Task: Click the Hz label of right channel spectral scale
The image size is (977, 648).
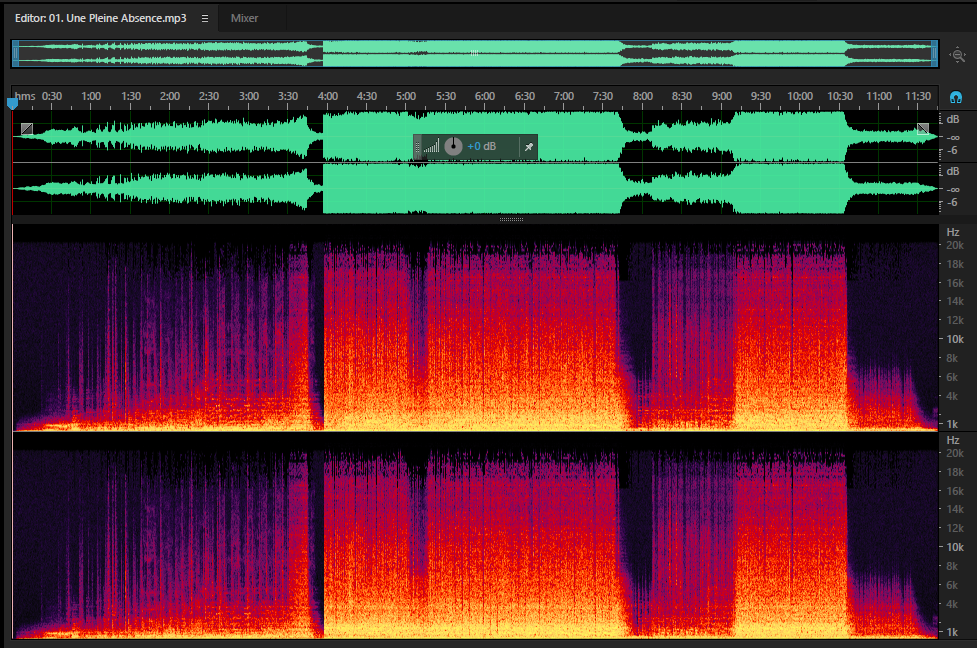Action: [953, 441]
